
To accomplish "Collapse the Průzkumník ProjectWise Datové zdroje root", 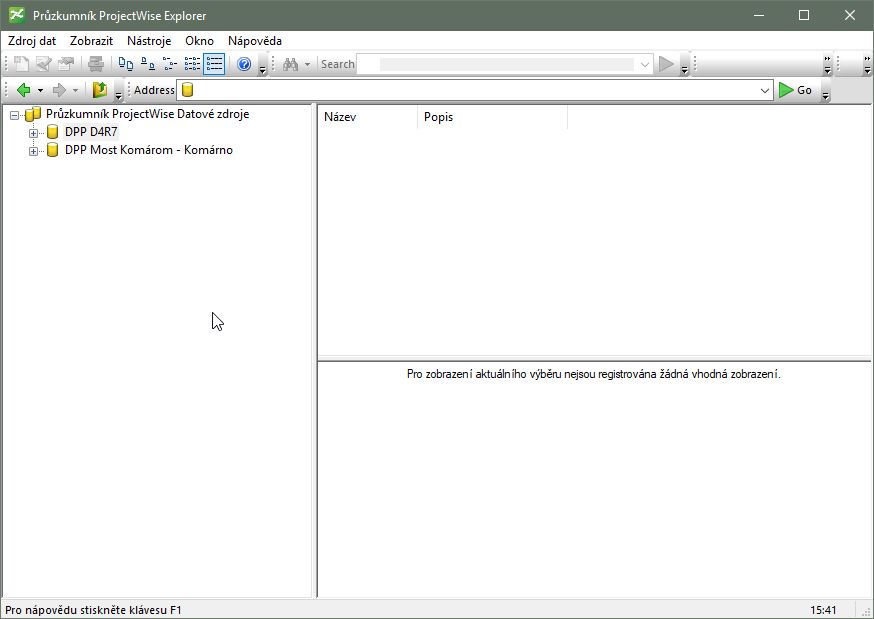I will pyautogui.click(x=15, y=115).
